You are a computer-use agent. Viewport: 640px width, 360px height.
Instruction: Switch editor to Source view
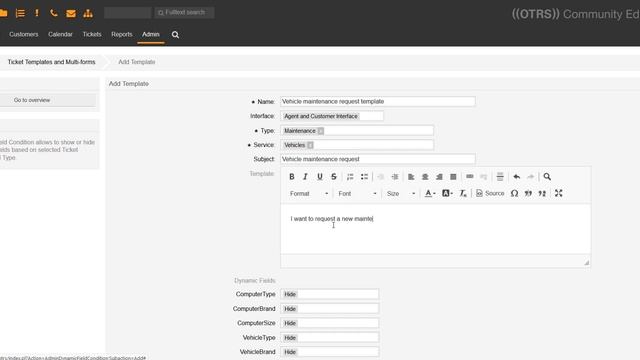pos(490,193)
